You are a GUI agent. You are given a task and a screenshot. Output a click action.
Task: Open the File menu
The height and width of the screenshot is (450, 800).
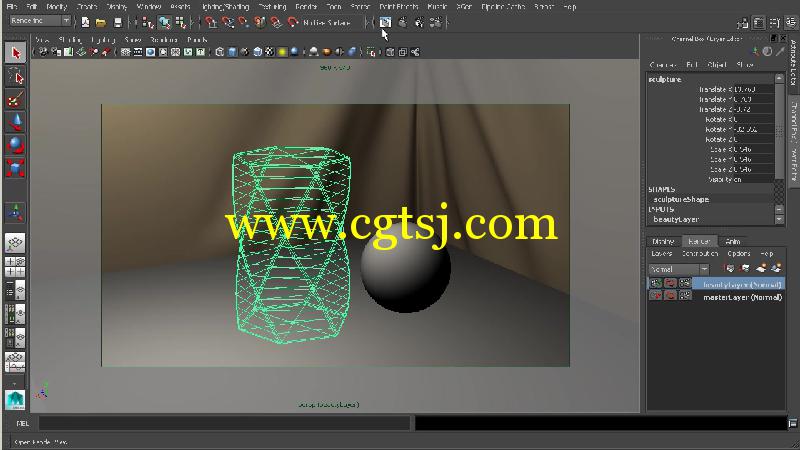[12, 7]
